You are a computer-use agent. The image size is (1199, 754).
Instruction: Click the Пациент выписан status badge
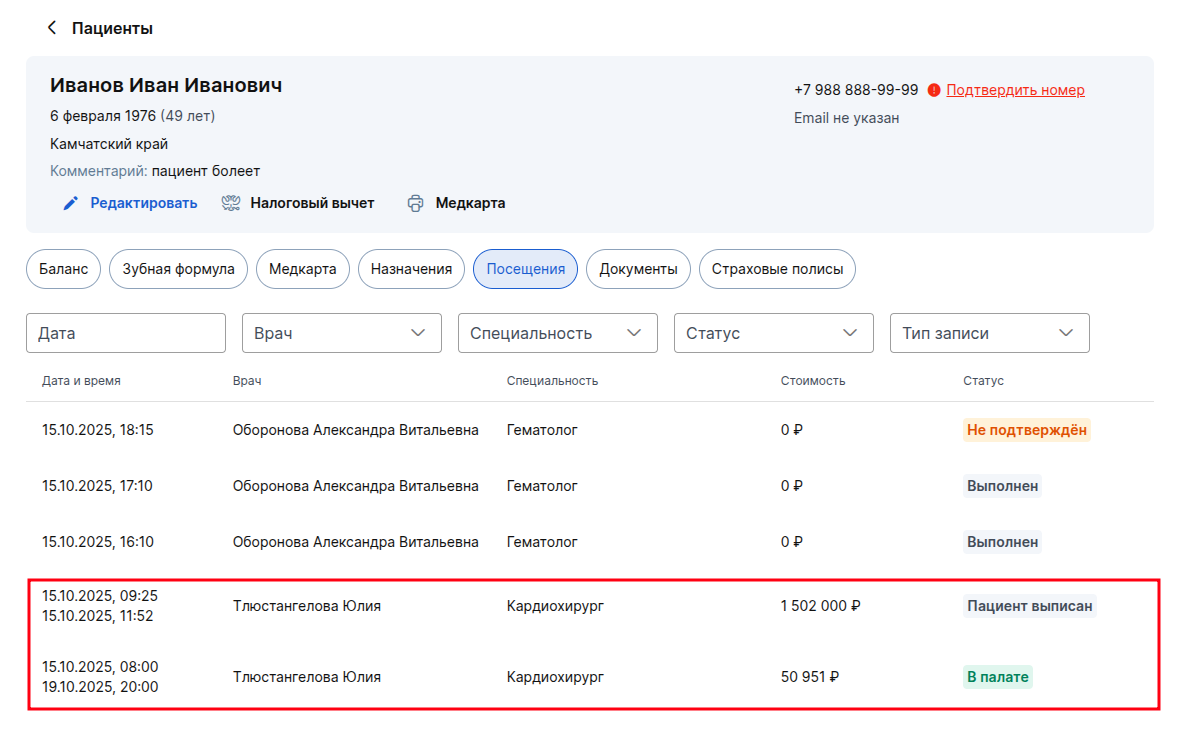(1029, 606)
